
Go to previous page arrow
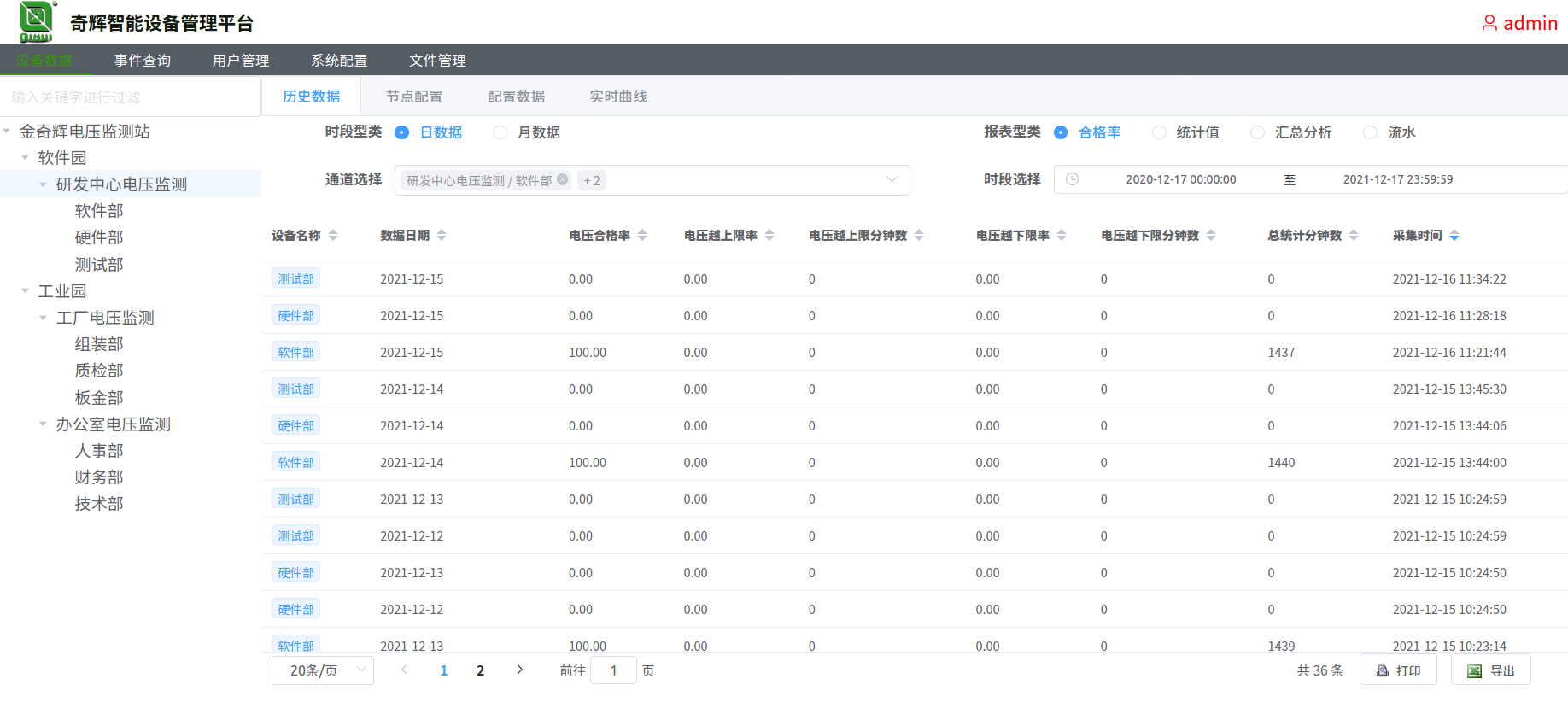404,670
